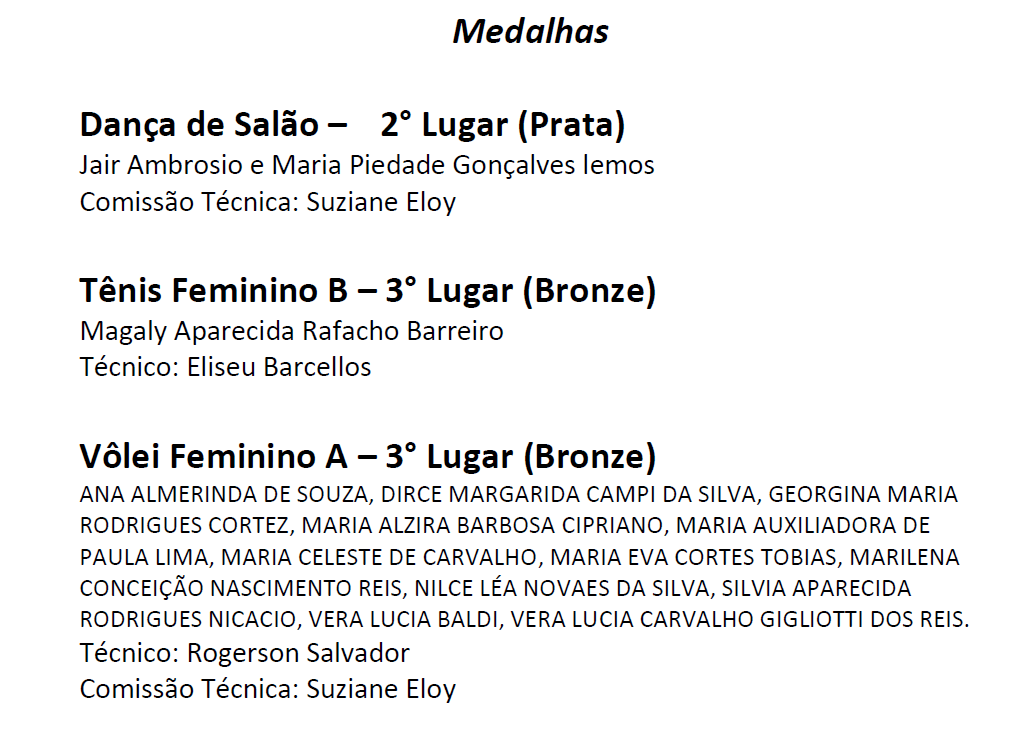1013x731 pixels.
Task: Click DIRCE MARGARIDA CAMPI DA SILVA name
Action: pyautogui.click(x=568, y=494)
